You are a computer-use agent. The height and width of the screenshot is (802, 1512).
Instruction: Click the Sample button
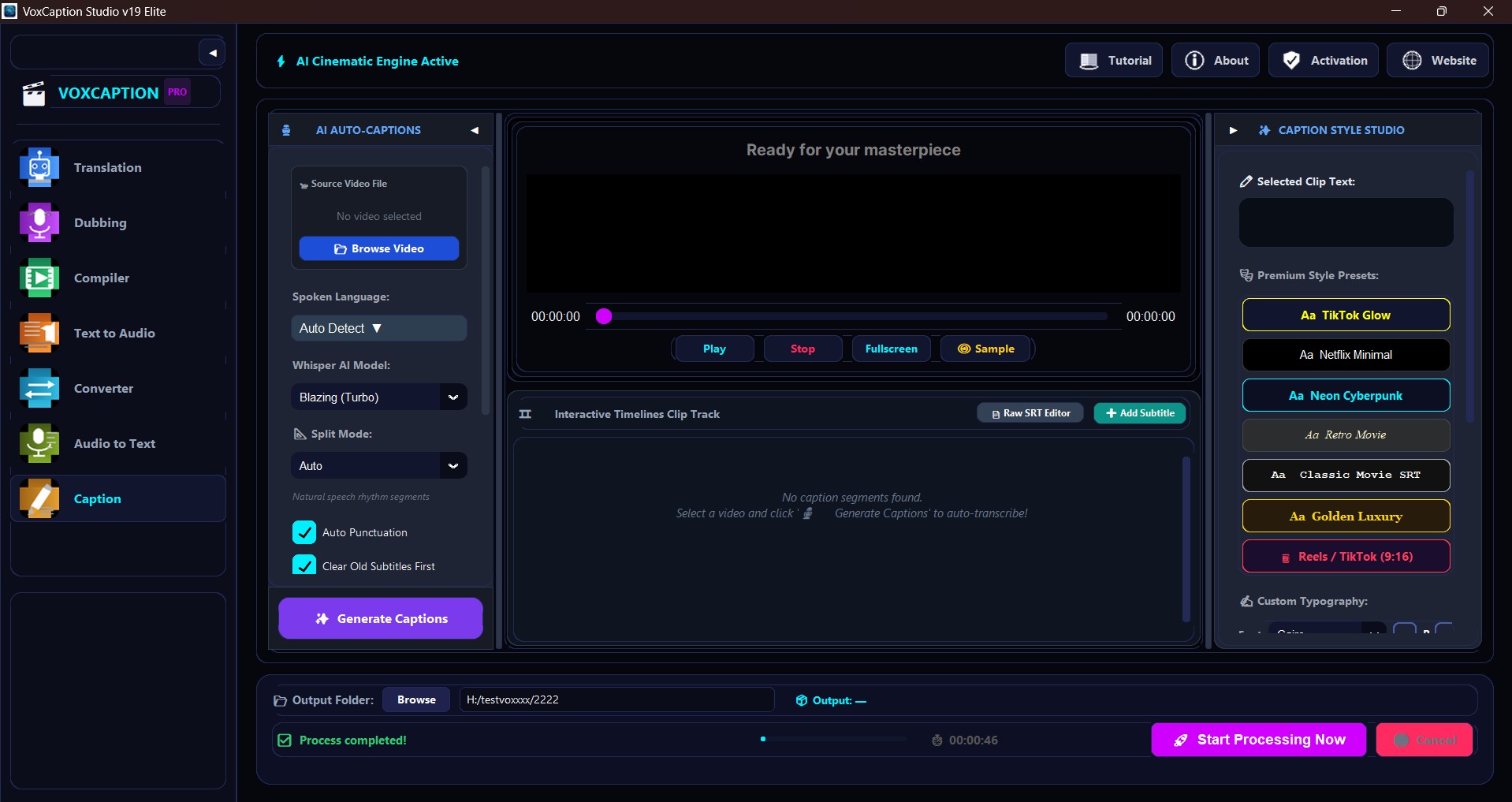coord(985,349)
